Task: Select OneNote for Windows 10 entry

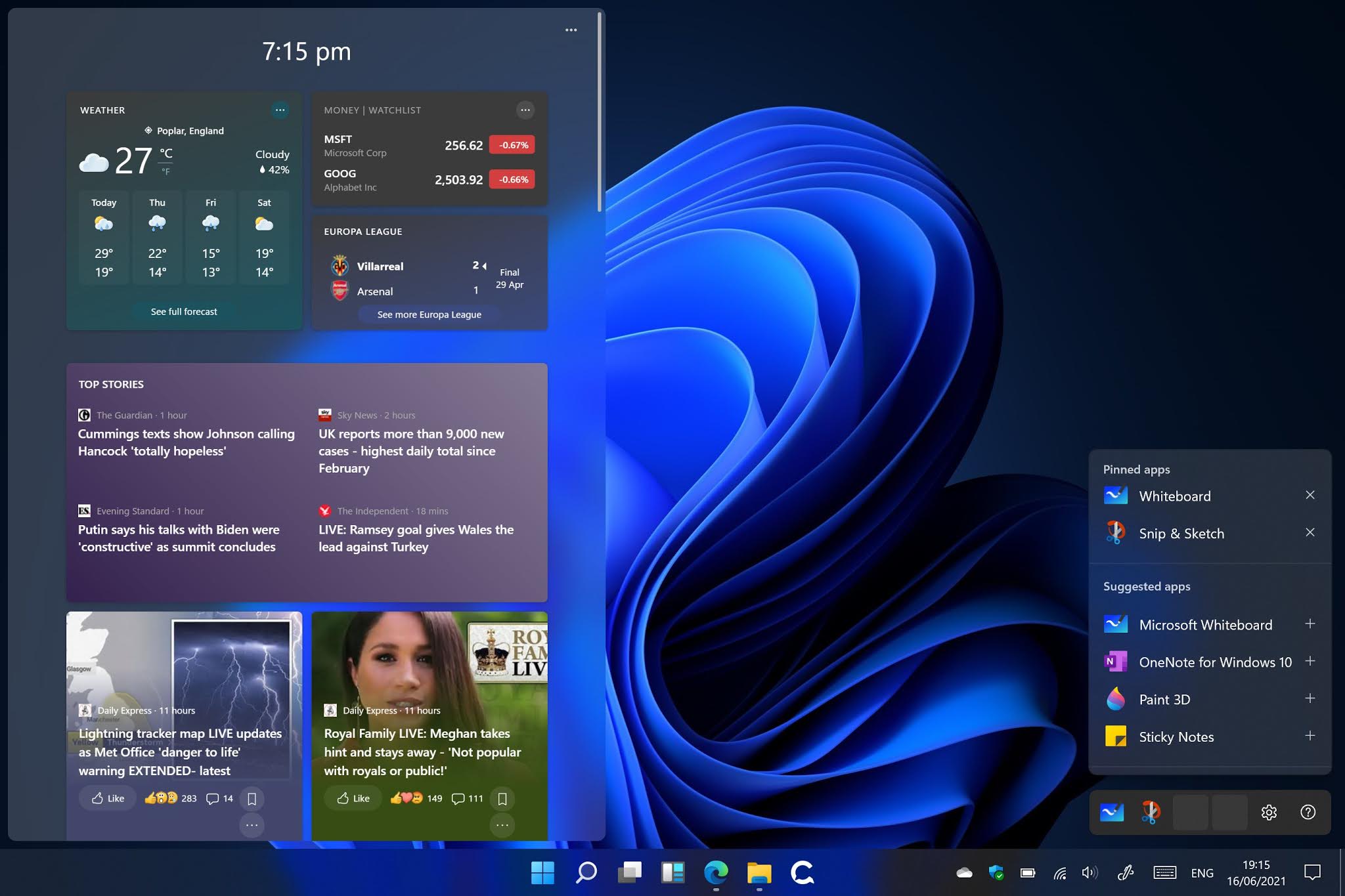Action: pos(1214,662)
